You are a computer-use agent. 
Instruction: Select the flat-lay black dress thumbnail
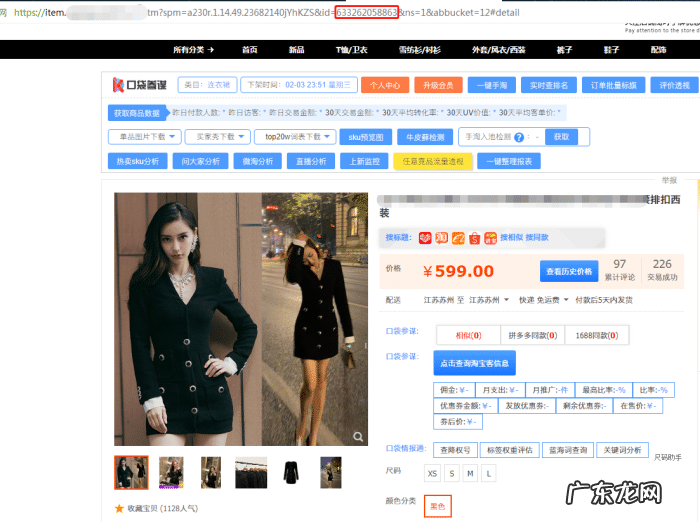[291, 472]
